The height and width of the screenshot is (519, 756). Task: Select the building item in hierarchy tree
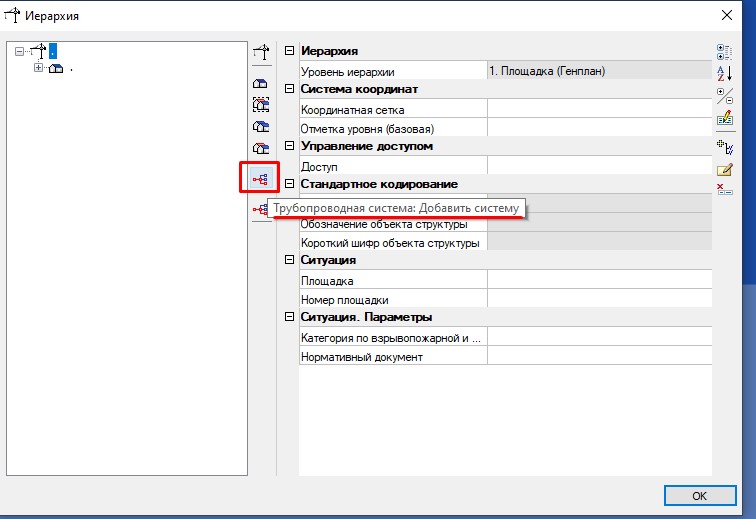[x=57, y=68]
